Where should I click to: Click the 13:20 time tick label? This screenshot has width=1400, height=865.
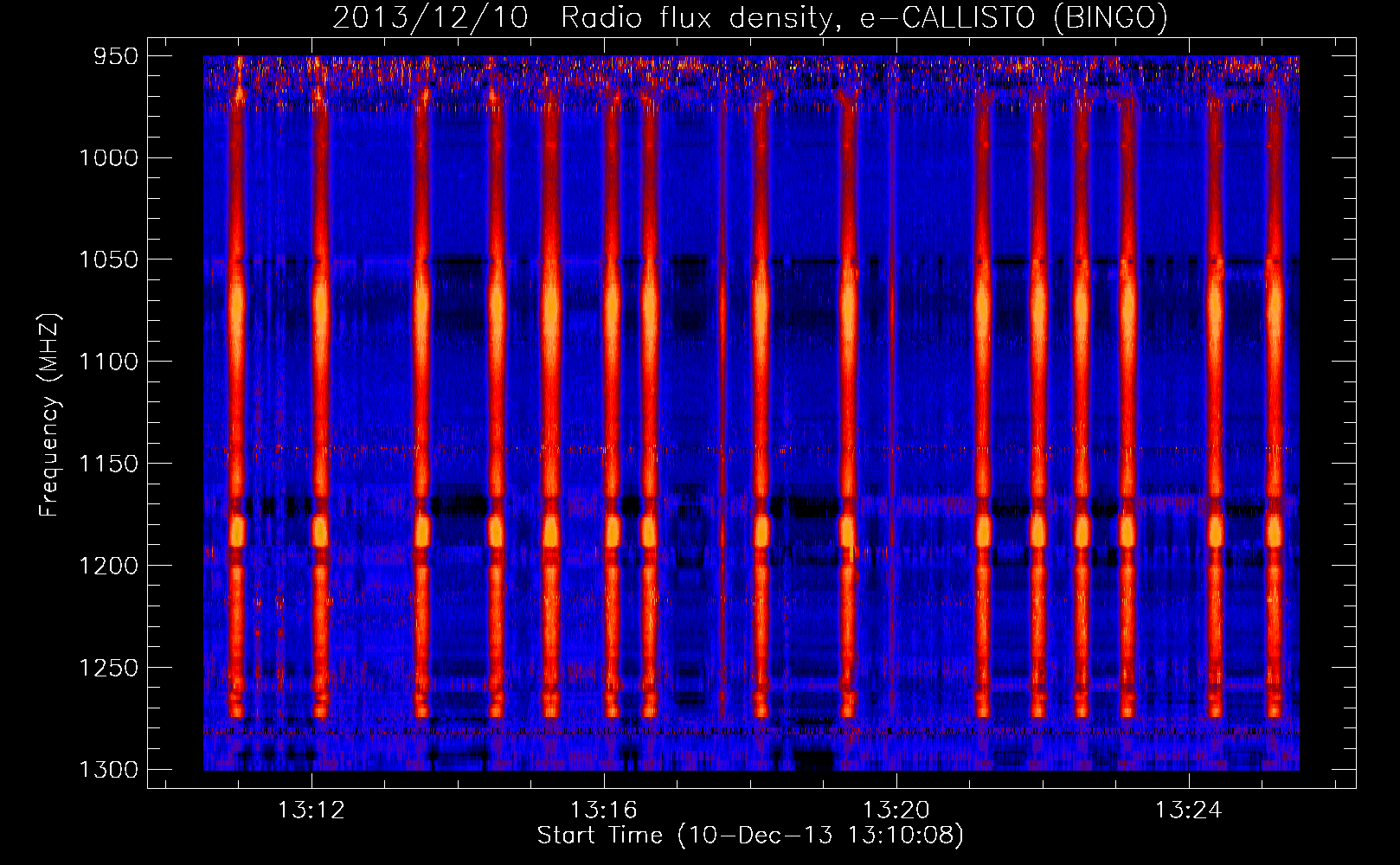(x=896, y=811)
